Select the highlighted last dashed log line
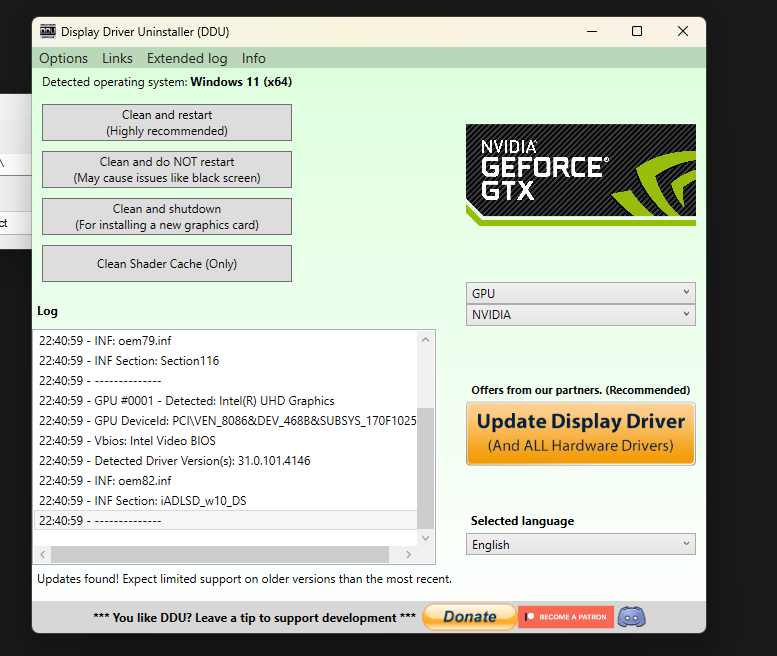The image size is (777, 656). click(225, 520)
